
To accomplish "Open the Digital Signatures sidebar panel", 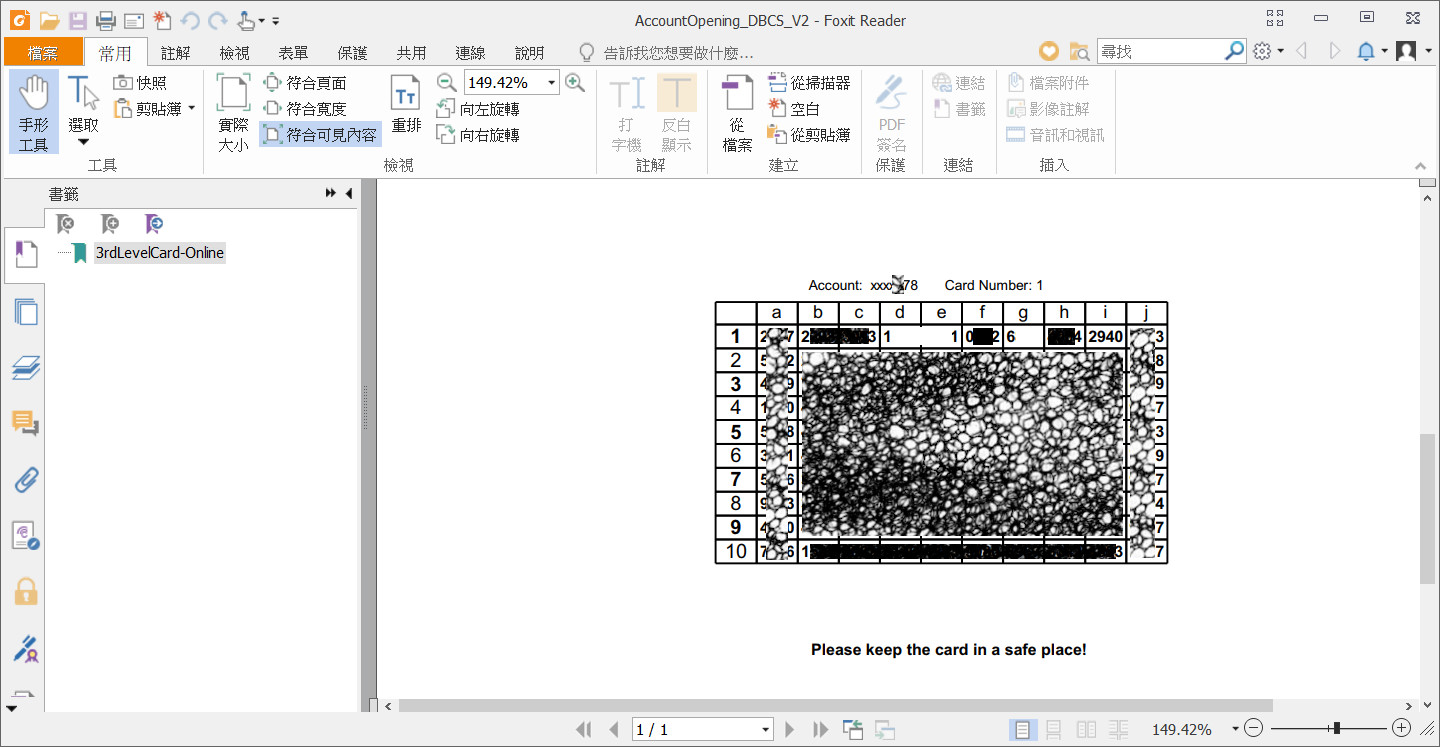I will (26, 649).
